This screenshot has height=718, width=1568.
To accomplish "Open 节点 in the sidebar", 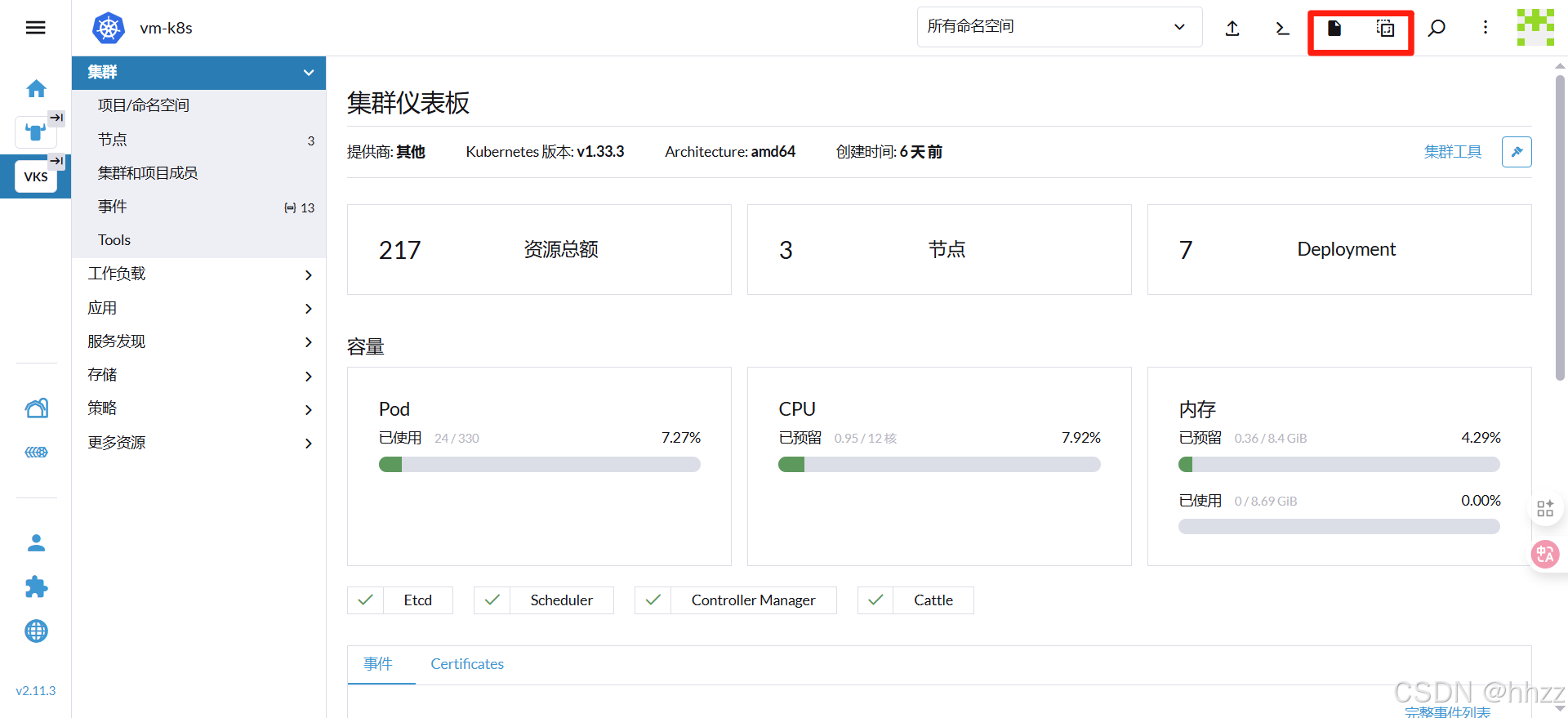I will tap(198, 140).
